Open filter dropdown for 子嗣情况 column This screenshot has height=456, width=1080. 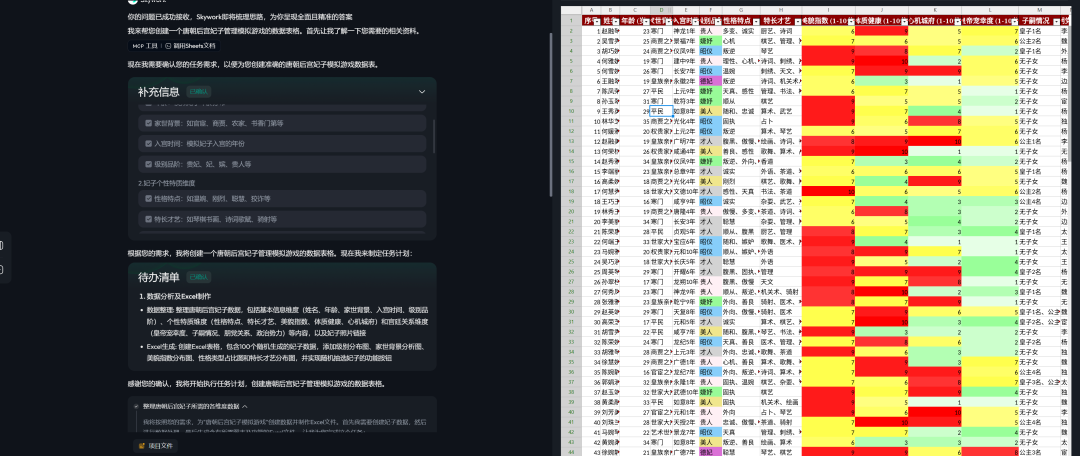[1055, 21]
